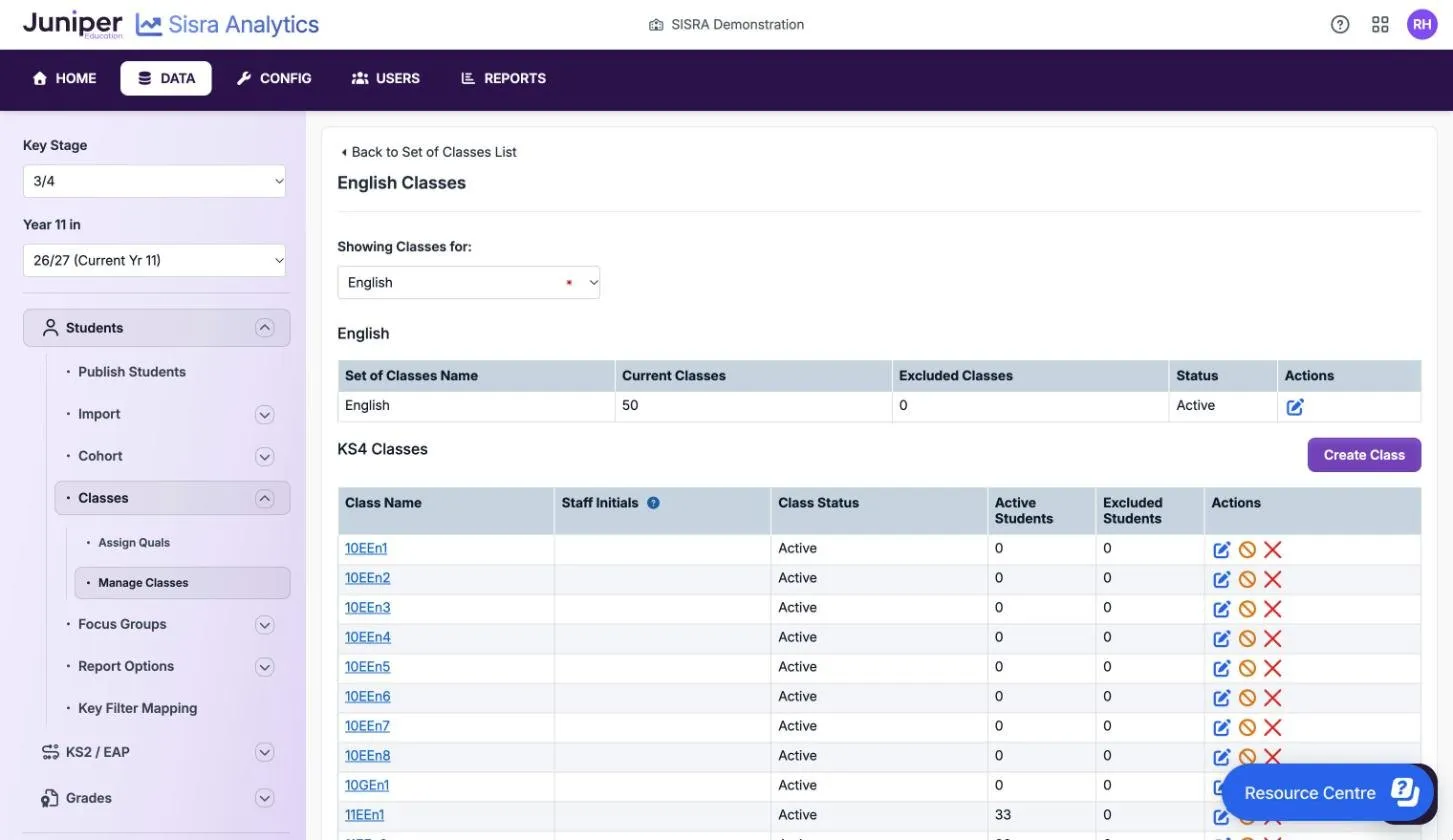This screenshot has height=840, width=1453.
Task: Open the apps grid icon
Action: point(1380,25)
